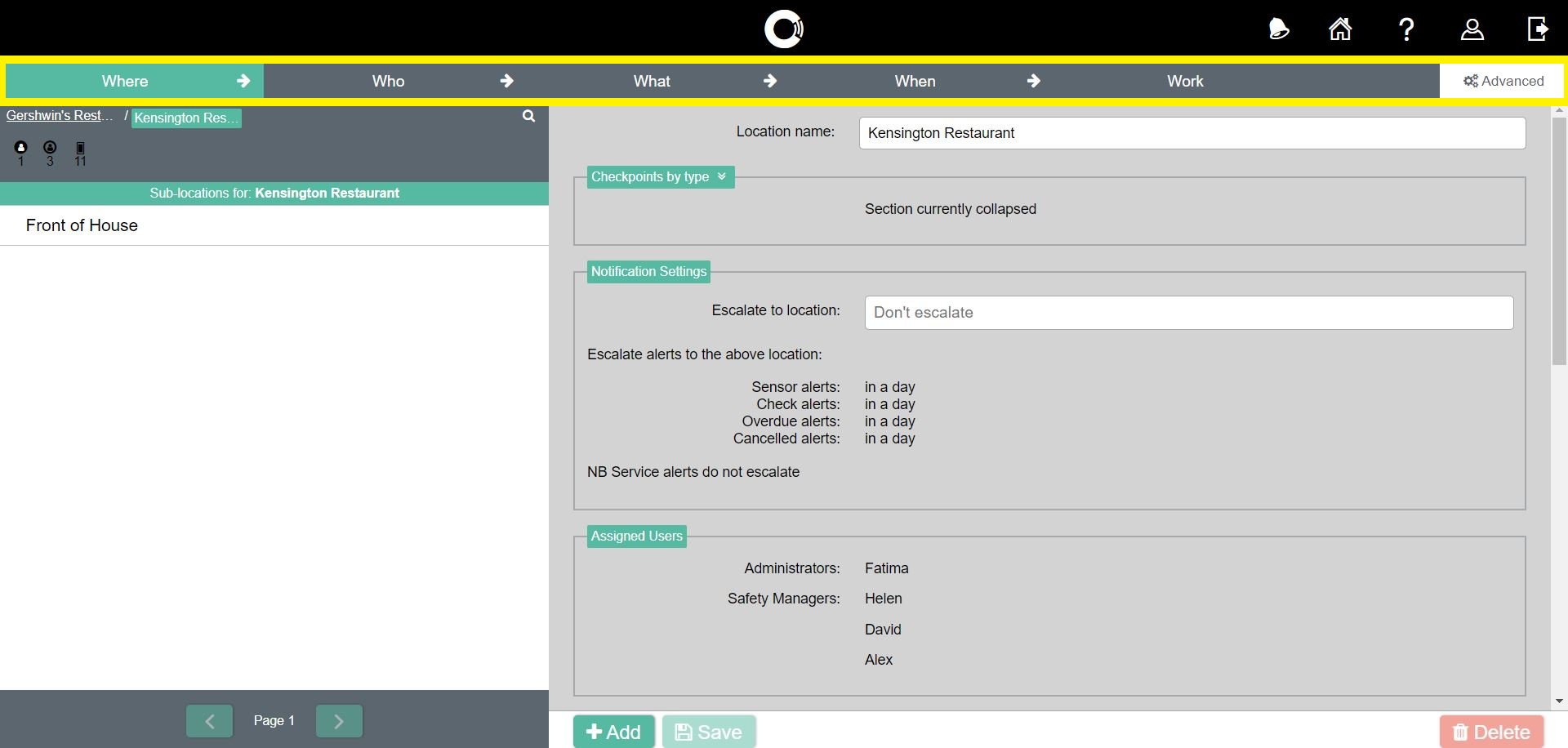Add a new location with the Add button

[613, 731]
